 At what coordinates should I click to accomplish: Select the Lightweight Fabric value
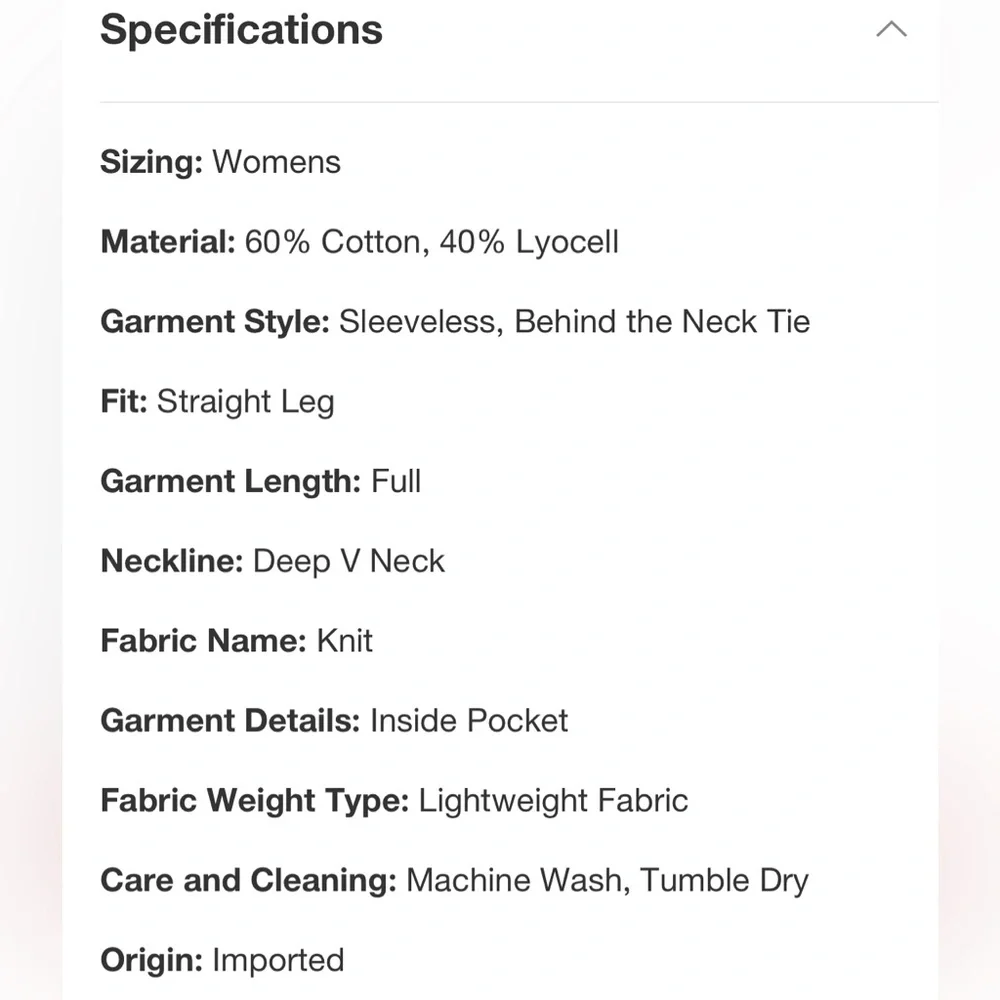[x=554, y=801]
